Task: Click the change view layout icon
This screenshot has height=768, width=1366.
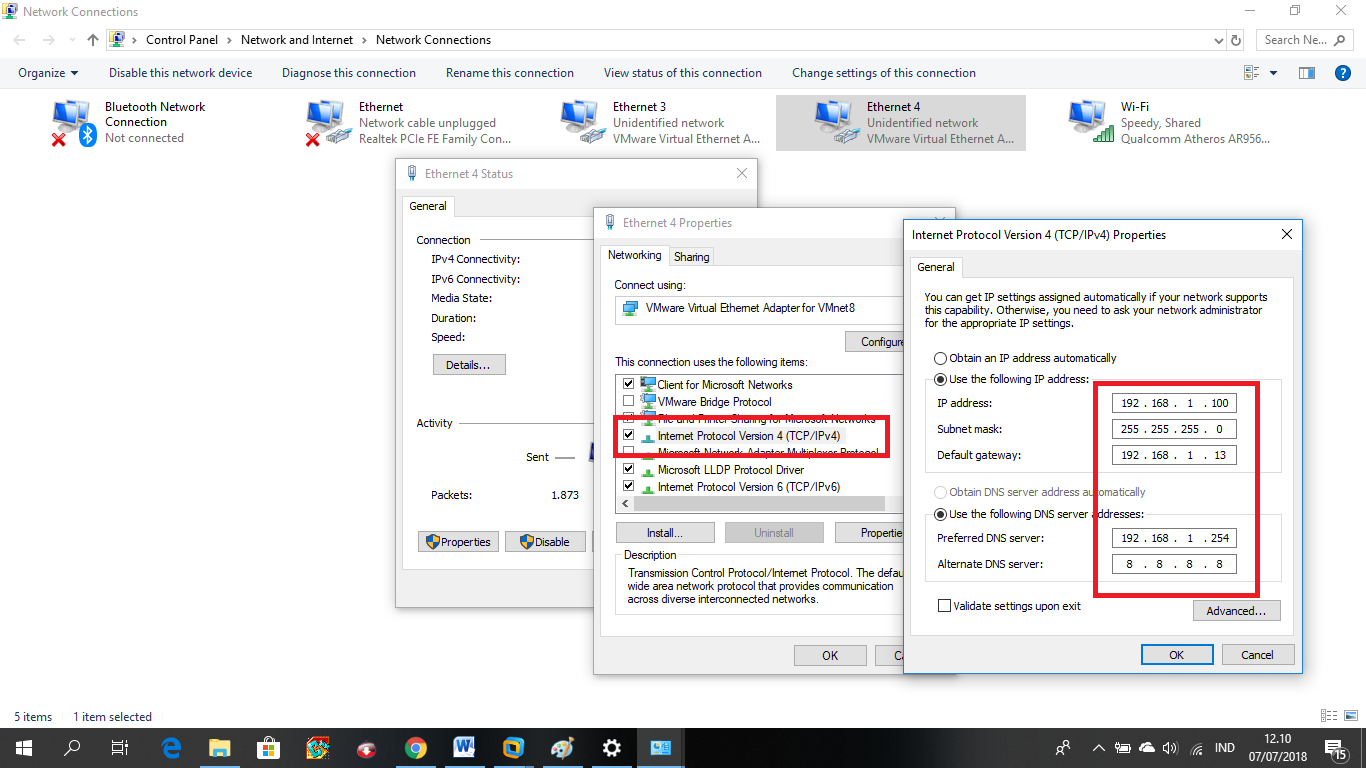Action: click(1251, 73)
